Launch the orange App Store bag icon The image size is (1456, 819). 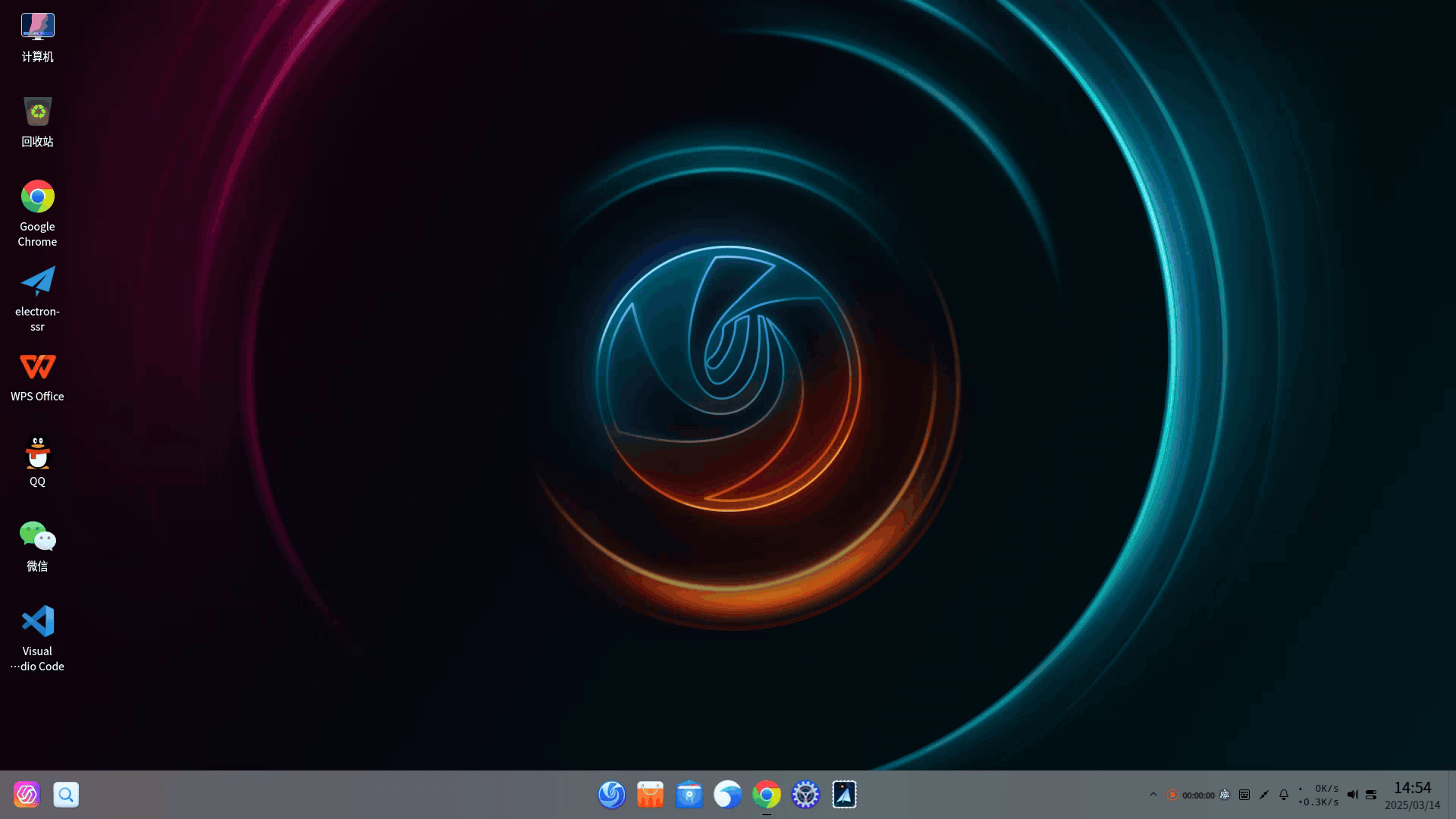650,795
